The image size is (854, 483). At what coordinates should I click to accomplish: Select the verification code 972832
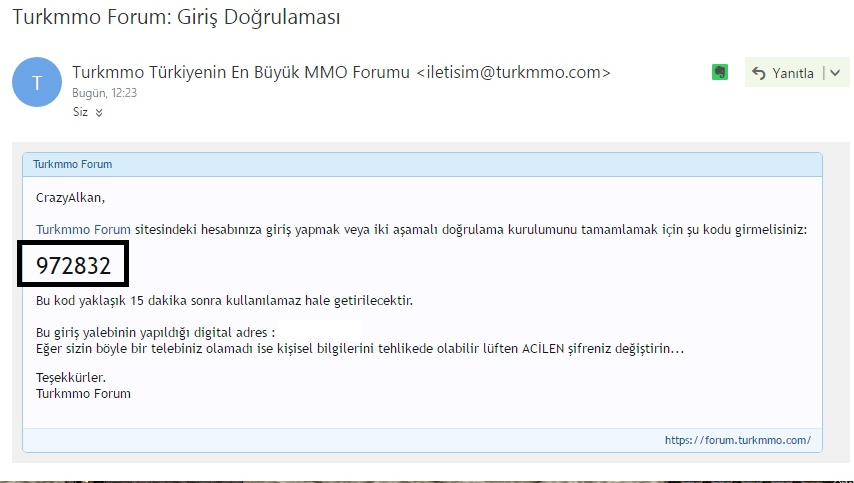point(73,265)
